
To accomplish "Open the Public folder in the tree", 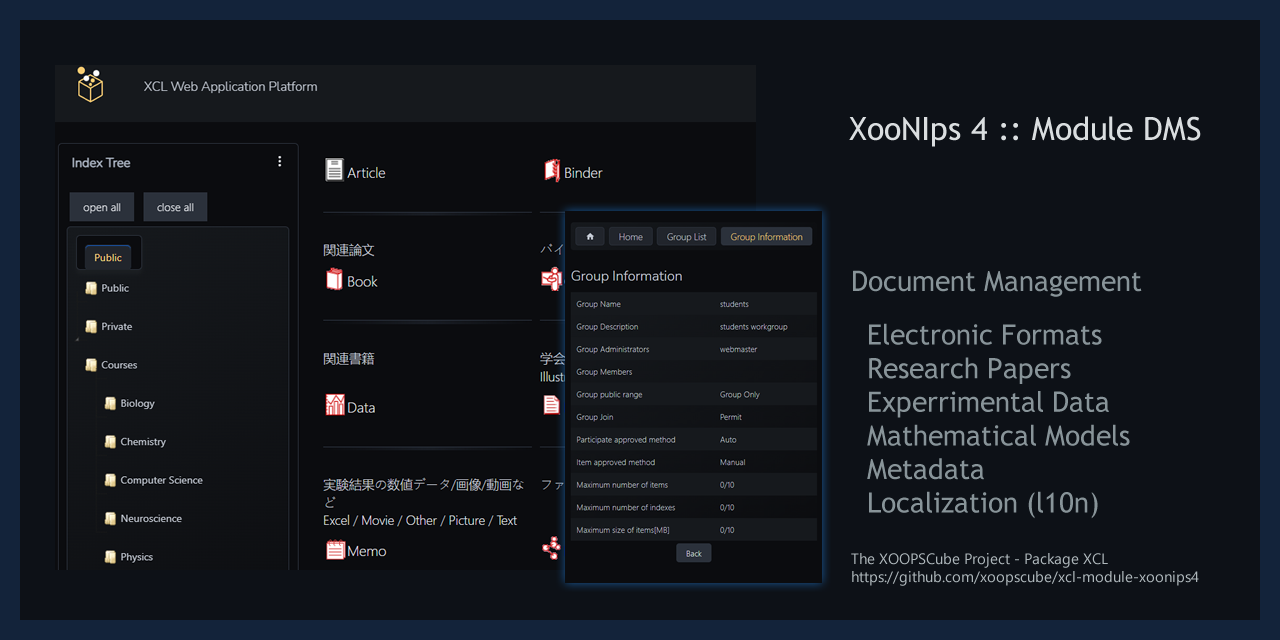I will 115,288.
